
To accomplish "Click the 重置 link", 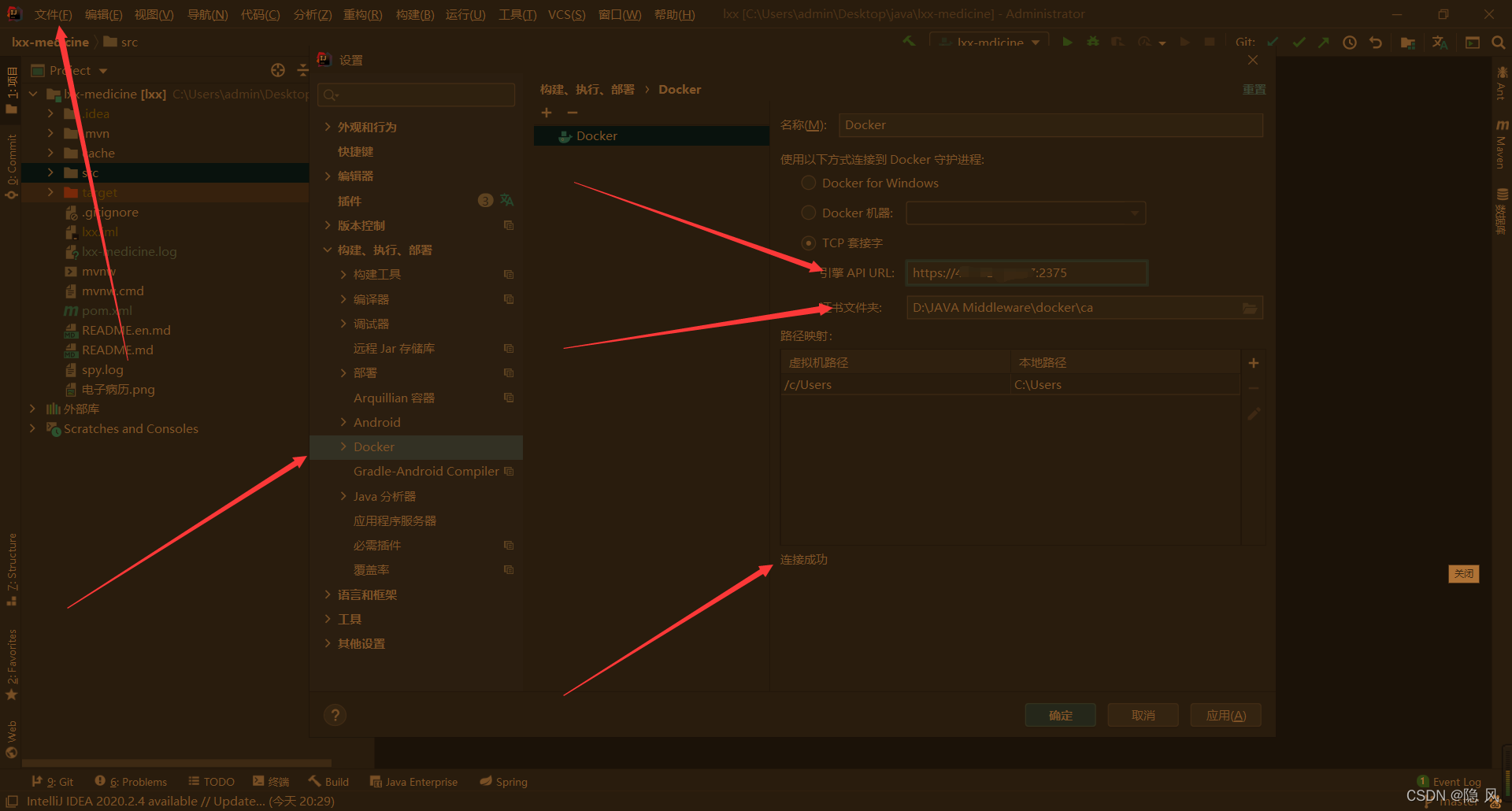I will click(x=1254, y=89).
